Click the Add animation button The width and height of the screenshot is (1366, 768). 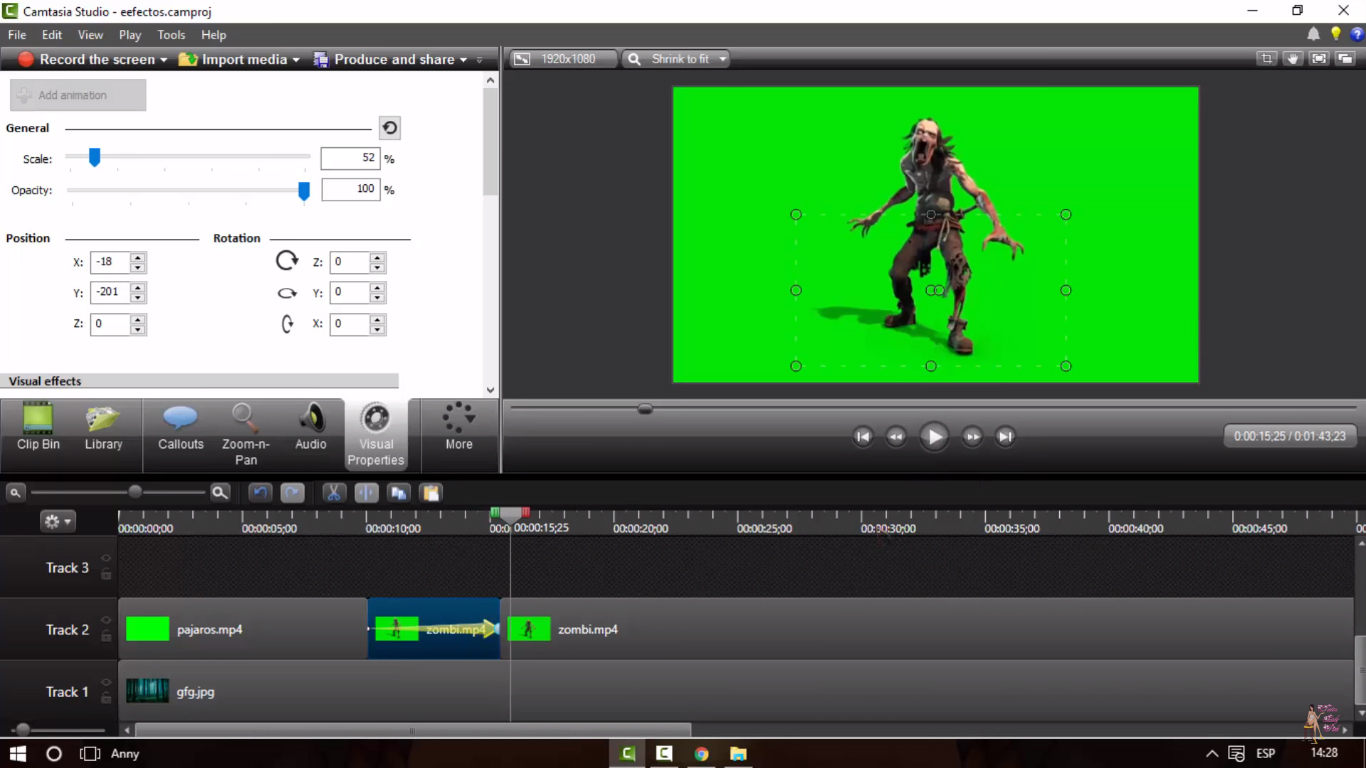pos(78,95)
